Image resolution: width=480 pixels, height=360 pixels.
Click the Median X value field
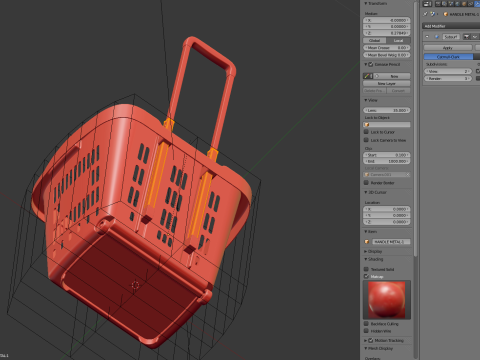tap(387, 20)
